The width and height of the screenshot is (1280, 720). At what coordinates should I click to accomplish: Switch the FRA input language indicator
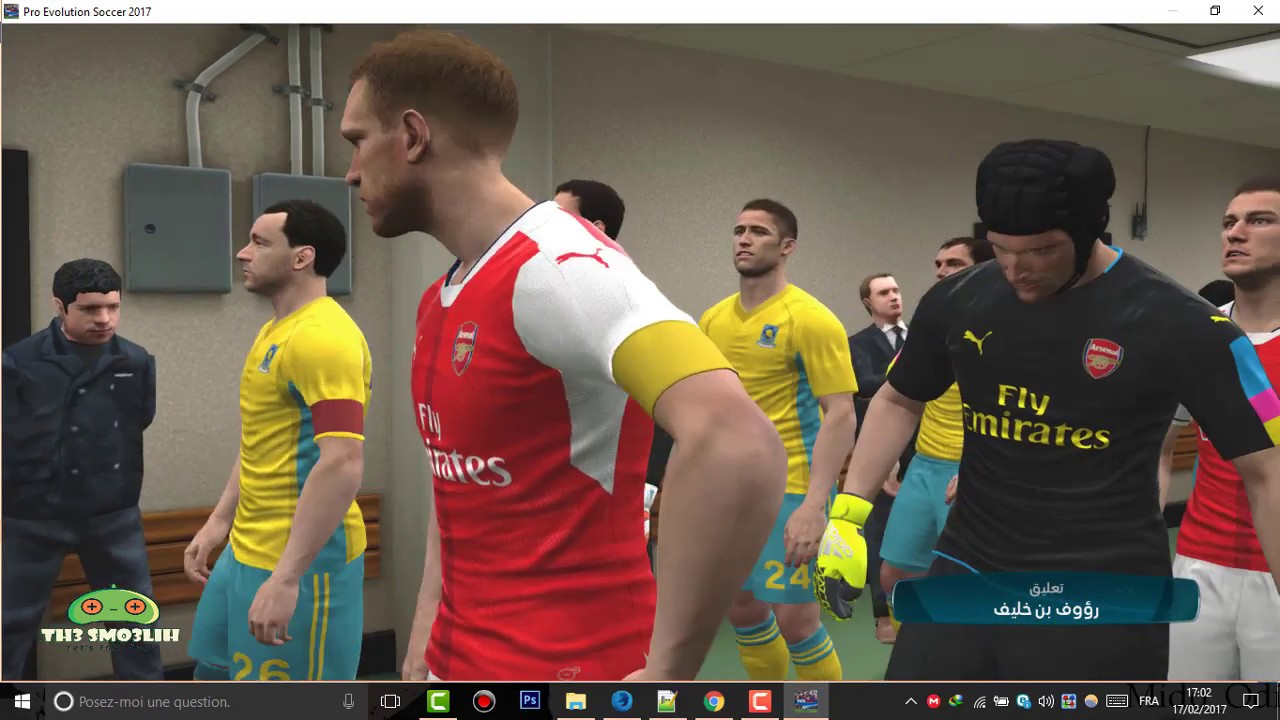(x=1149, y=702)
